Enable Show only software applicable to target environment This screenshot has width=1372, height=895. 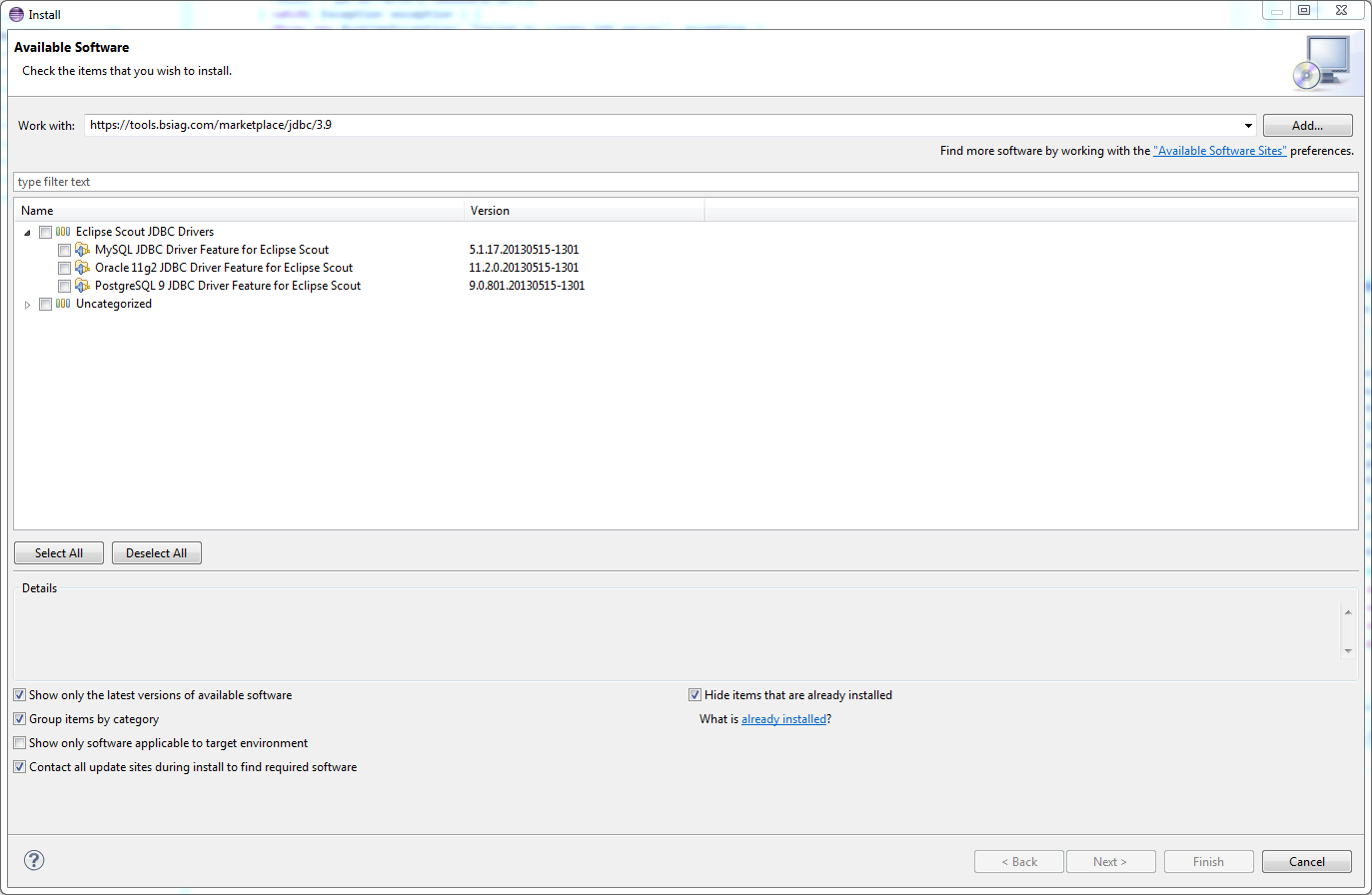pos(19,743)
